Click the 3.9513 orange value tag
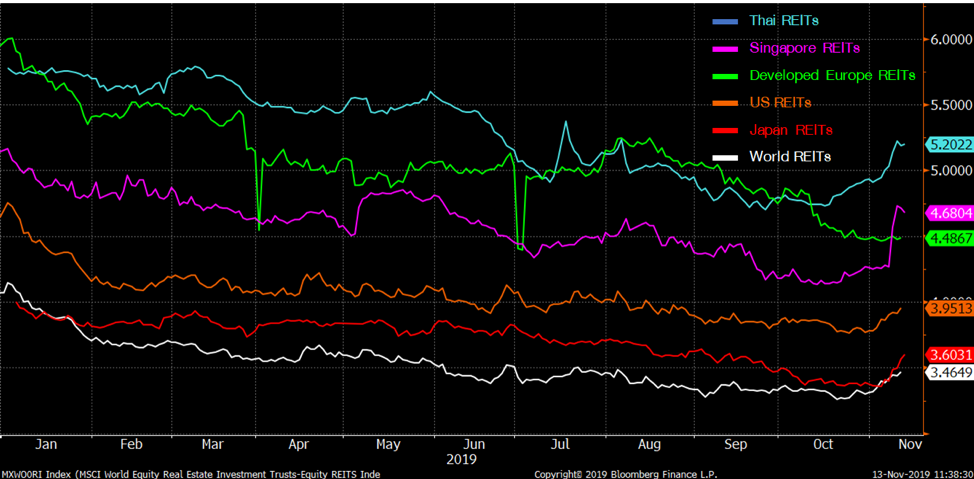Viewport: 974px width, 479px height. [949, 309]
